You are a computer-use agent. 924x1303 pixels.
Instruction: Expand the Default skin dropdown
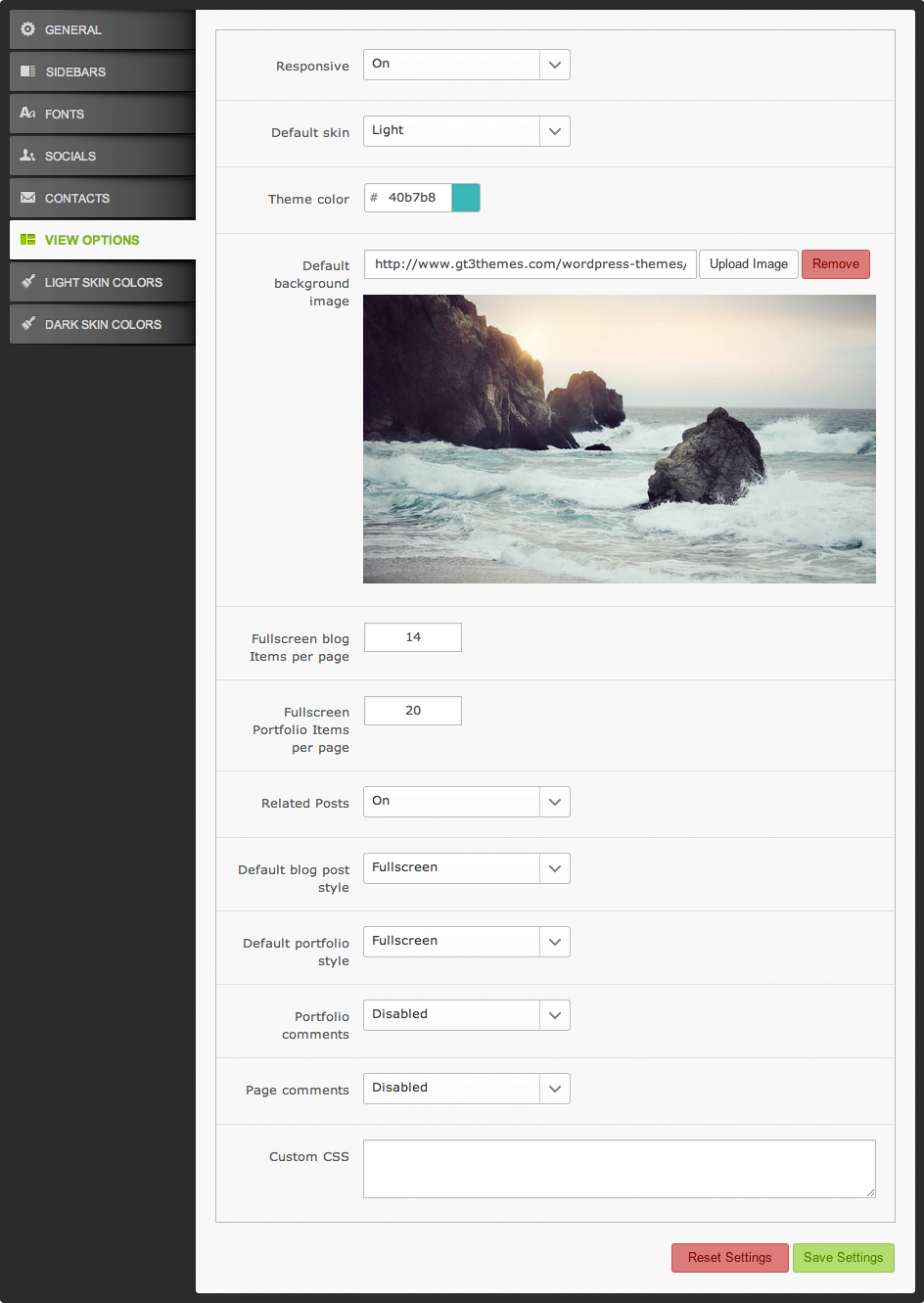466,131
